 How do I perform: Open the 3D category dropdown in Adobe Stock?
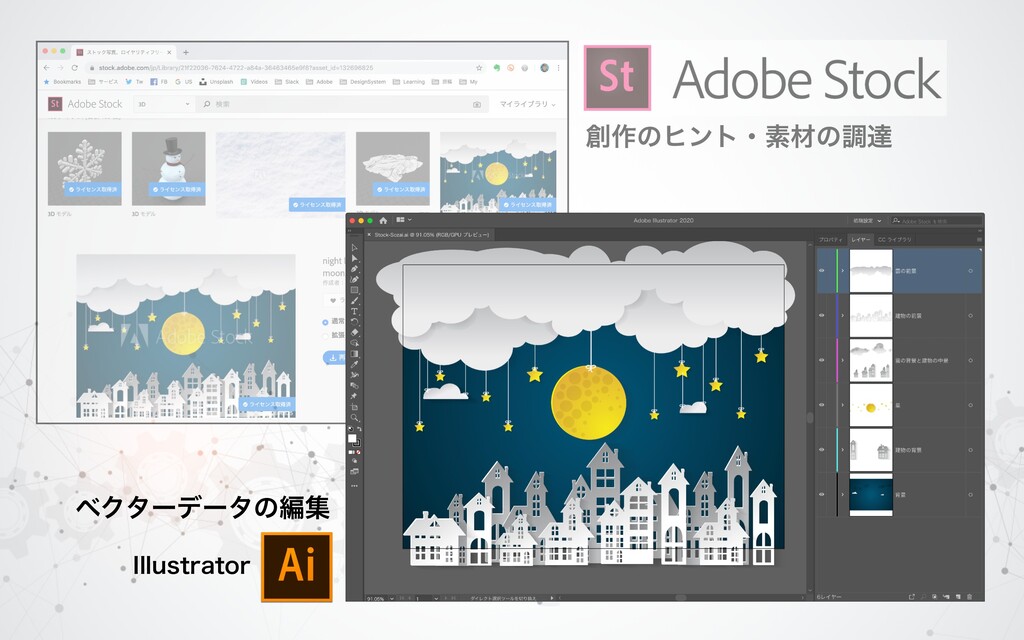pos(163,104)
